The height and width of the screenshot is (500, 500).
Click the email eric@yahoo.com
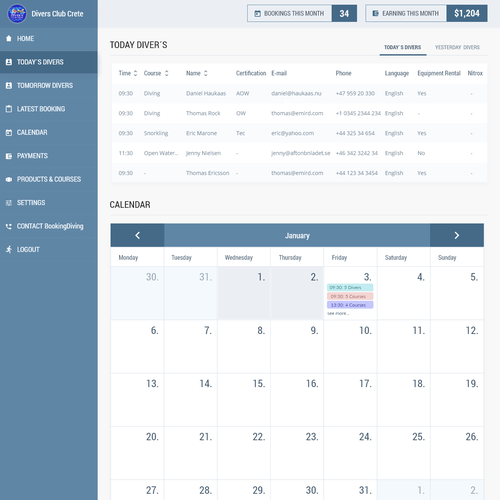pyautogui.click(x=292, y=133)
